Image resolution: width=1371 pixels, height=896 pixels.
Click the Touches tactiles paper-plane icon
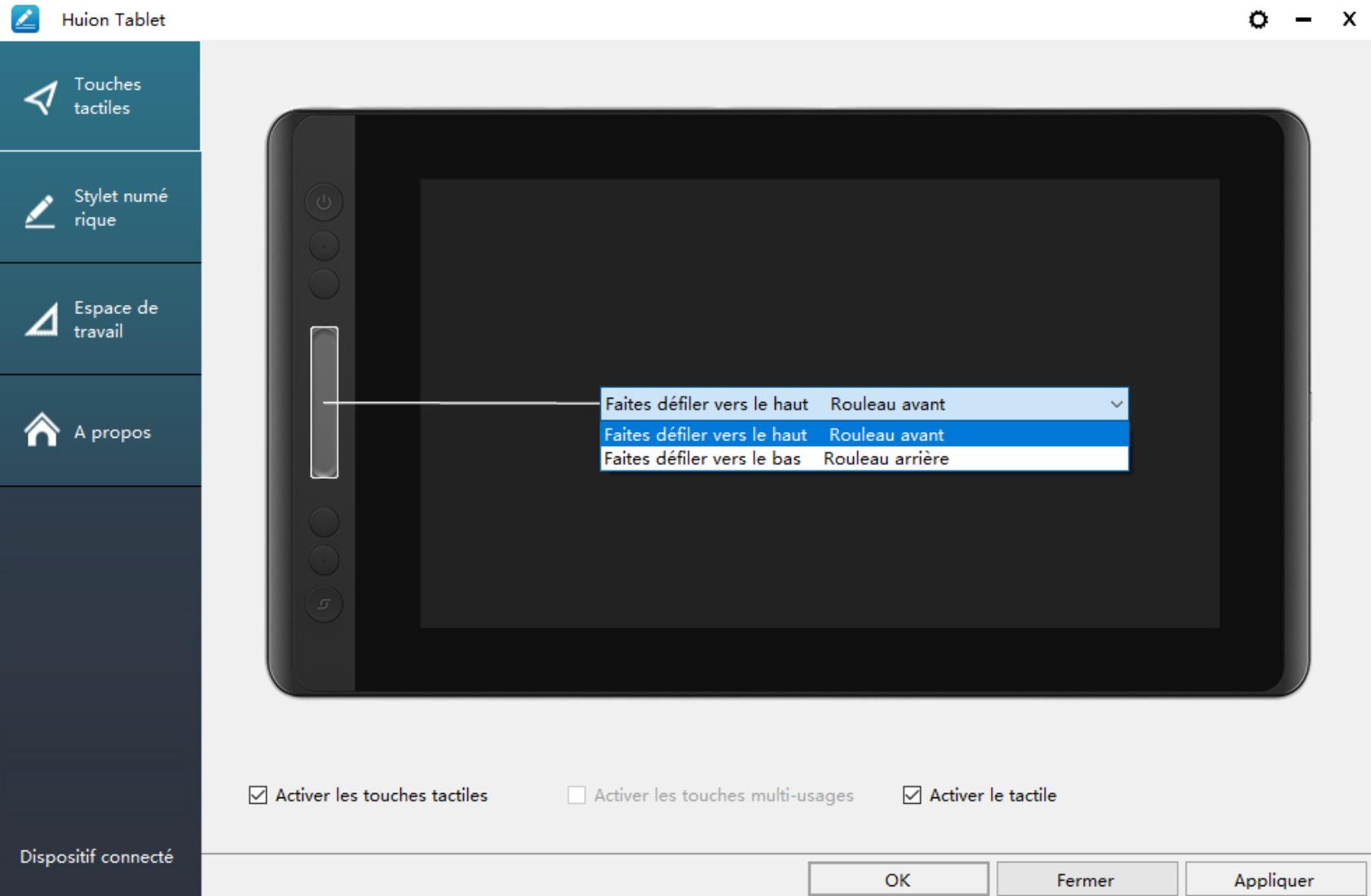(41, 98)
